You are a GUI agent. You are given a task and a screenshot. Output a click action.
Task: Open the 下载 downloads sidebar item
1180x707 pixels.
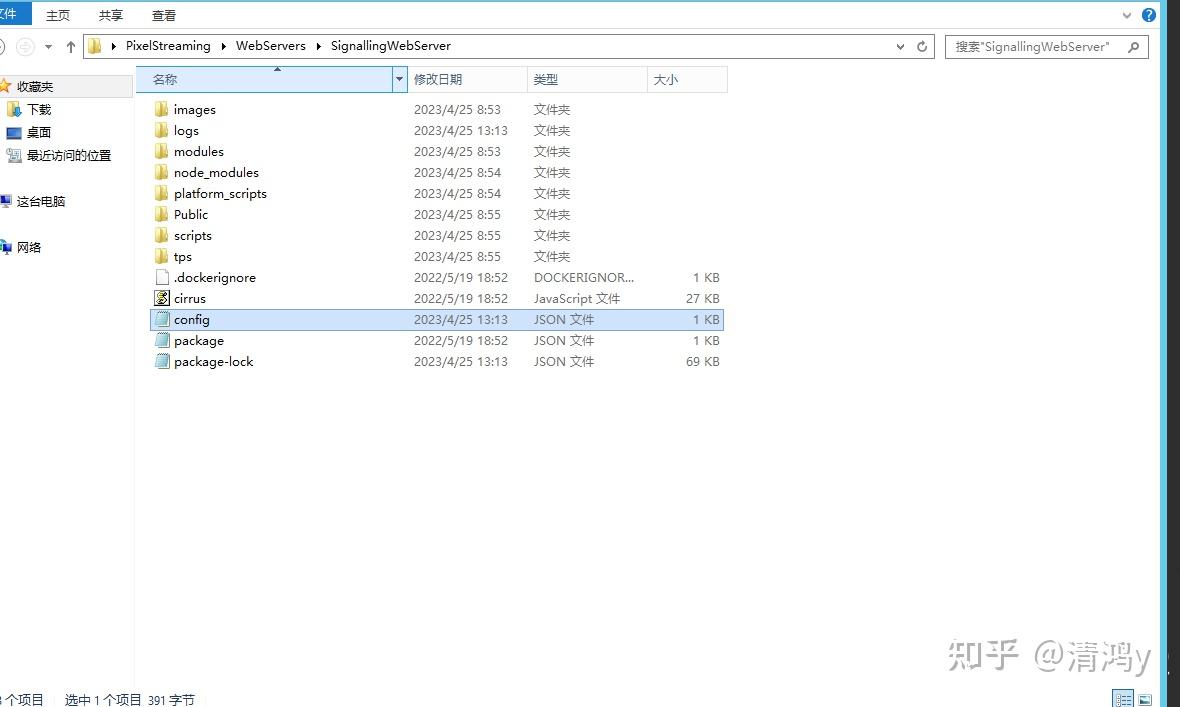pos(29,110)
